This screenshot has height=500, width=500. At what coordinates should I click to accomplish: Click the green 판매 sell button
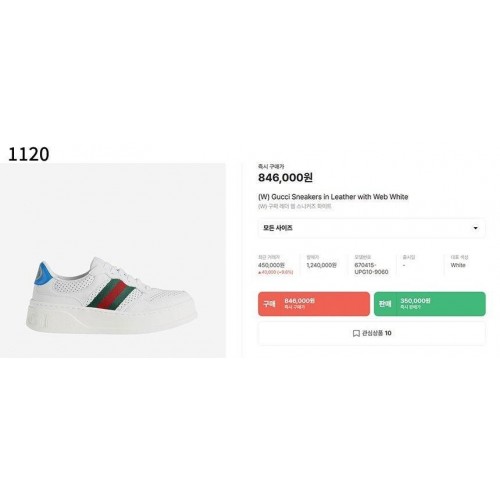[430, 304]
